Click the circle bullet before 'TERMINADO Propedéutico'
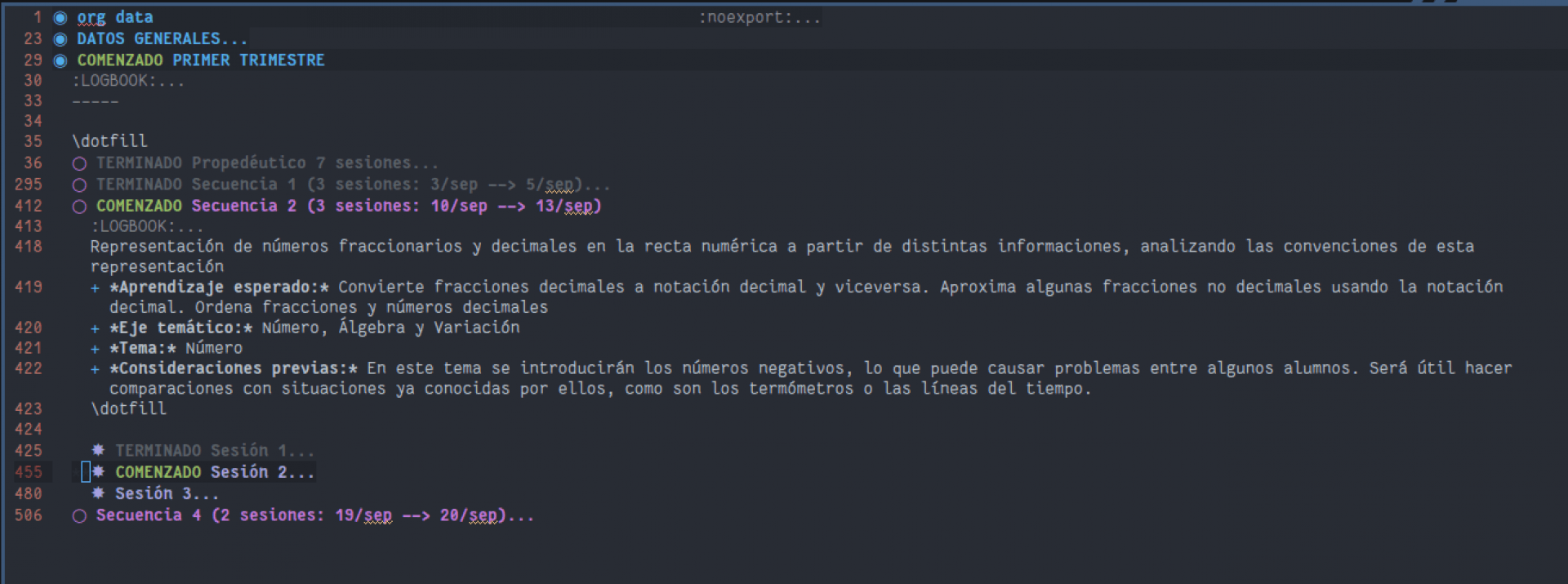 point(79,163)
